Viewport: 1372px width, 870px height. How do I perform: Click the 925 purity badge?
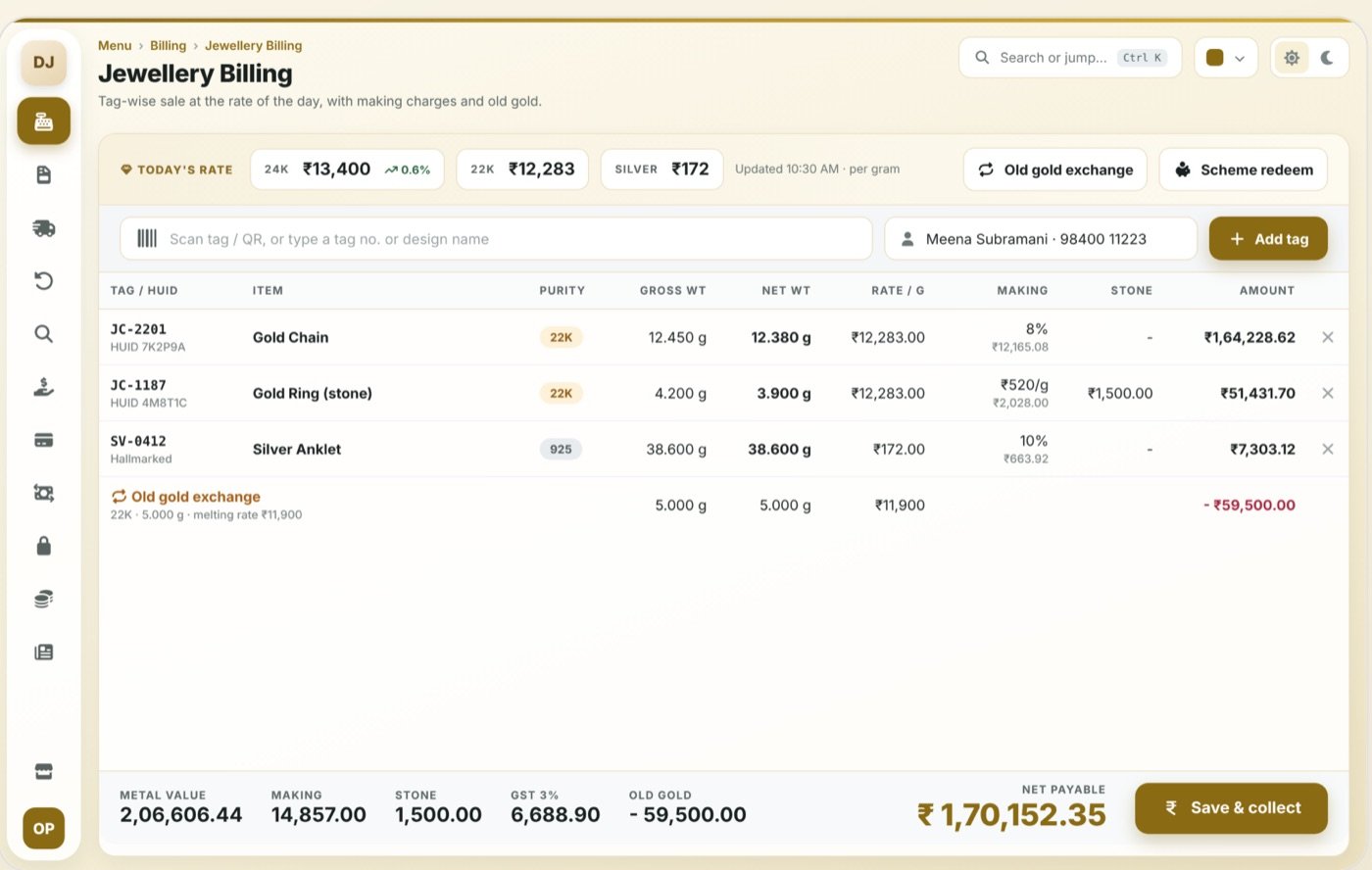coord(561,449)
